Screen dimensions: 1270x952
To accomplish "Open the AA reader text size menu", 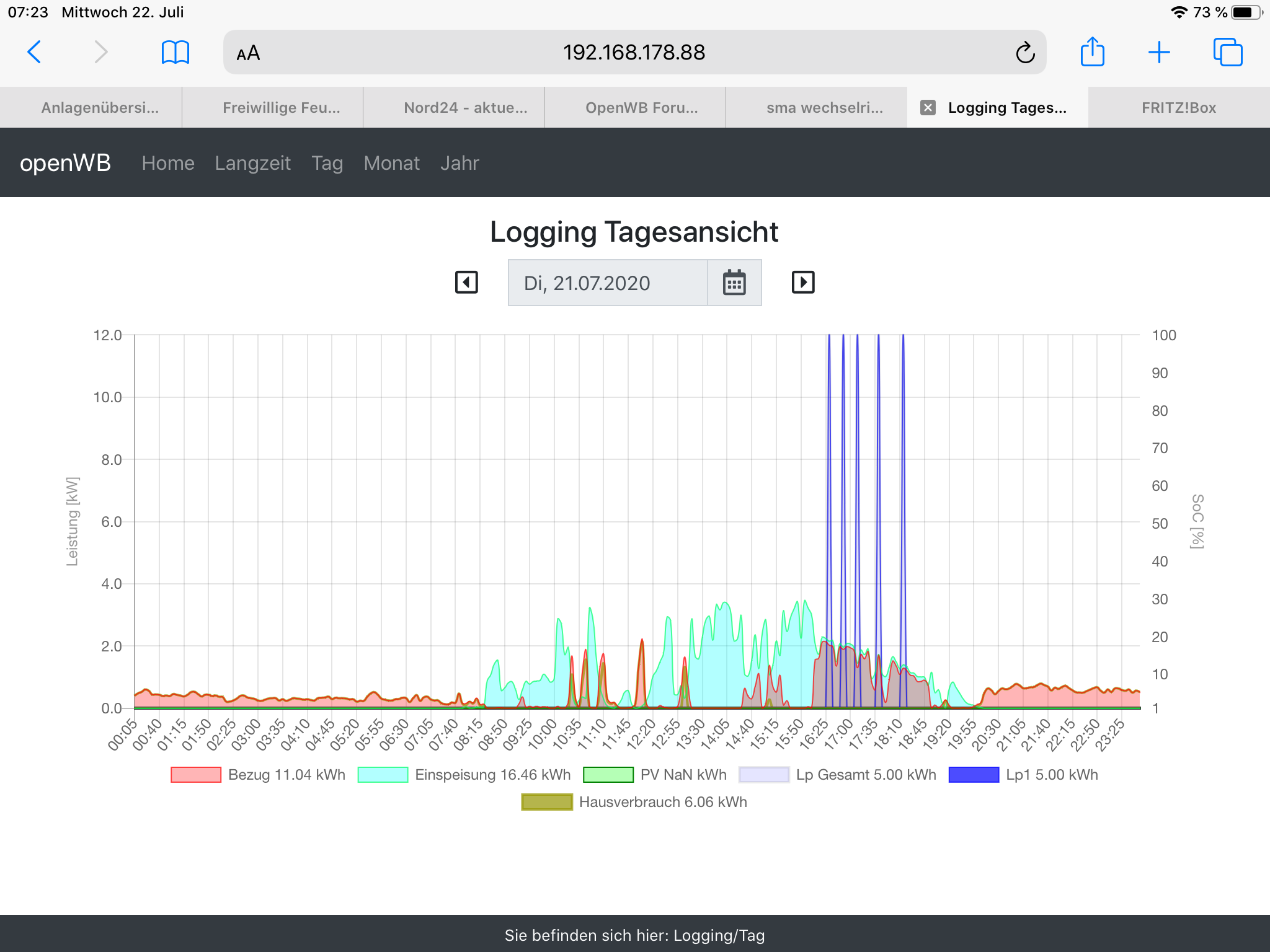I will click(248, 53).
